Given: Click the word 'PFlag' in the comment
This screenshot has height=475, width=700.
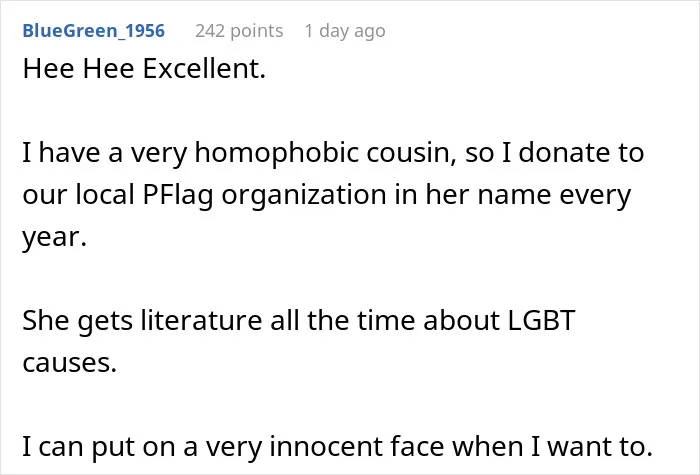Looking at the screenshot, I should (x=178, y=195).
